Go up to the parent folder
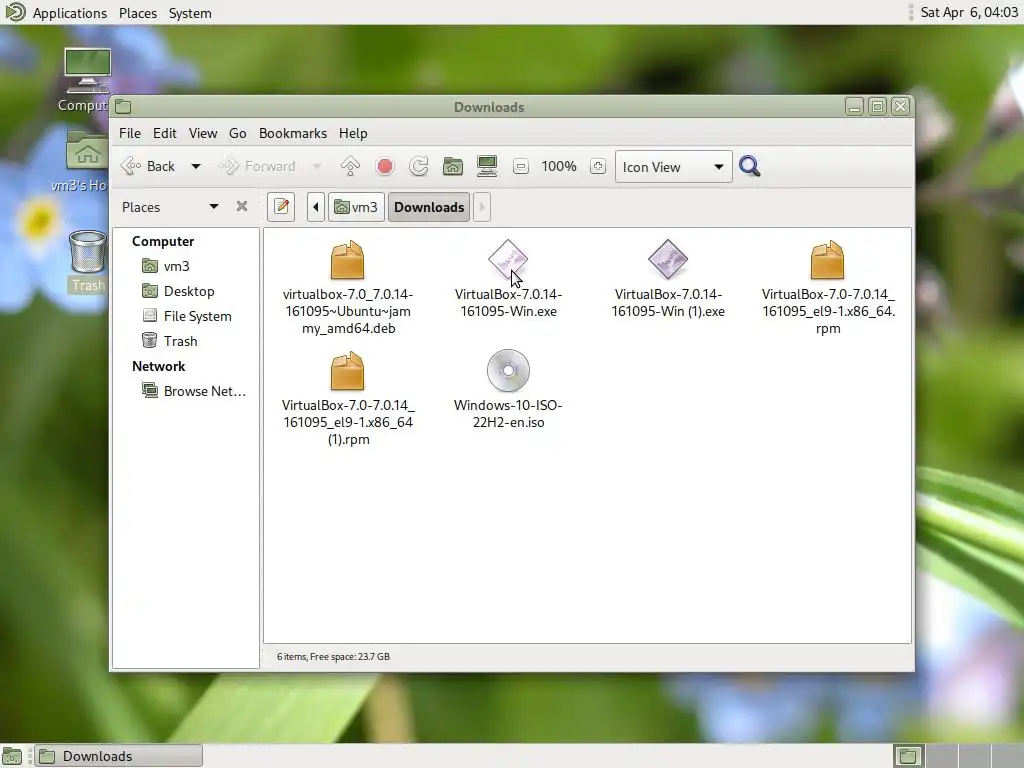 pyautogui.click(x=350, y=167)
